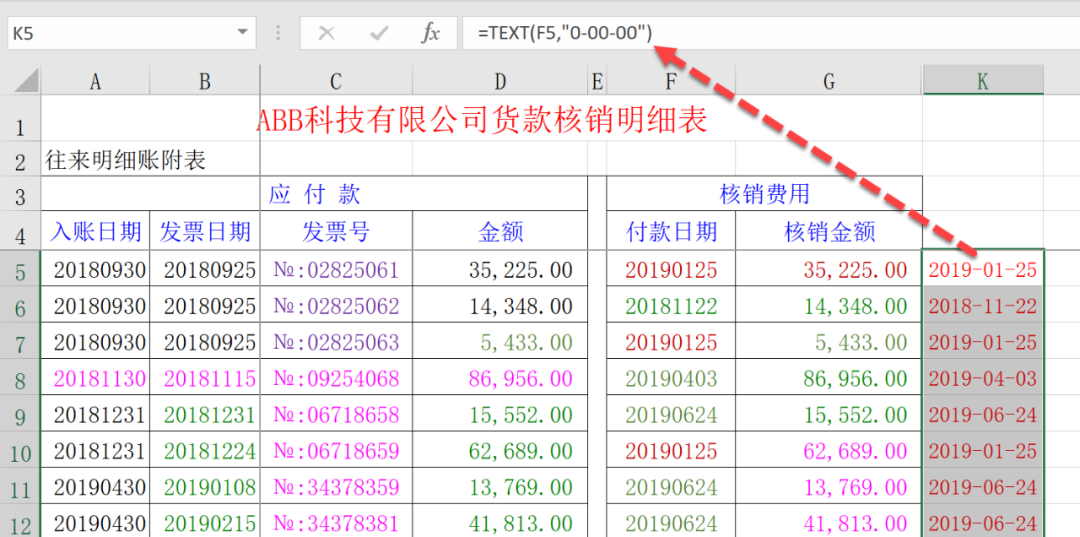The image size is (1080, 537).
Task: Click amount cell 5,433.00 in column G
Action: click(x=829, y=341)
